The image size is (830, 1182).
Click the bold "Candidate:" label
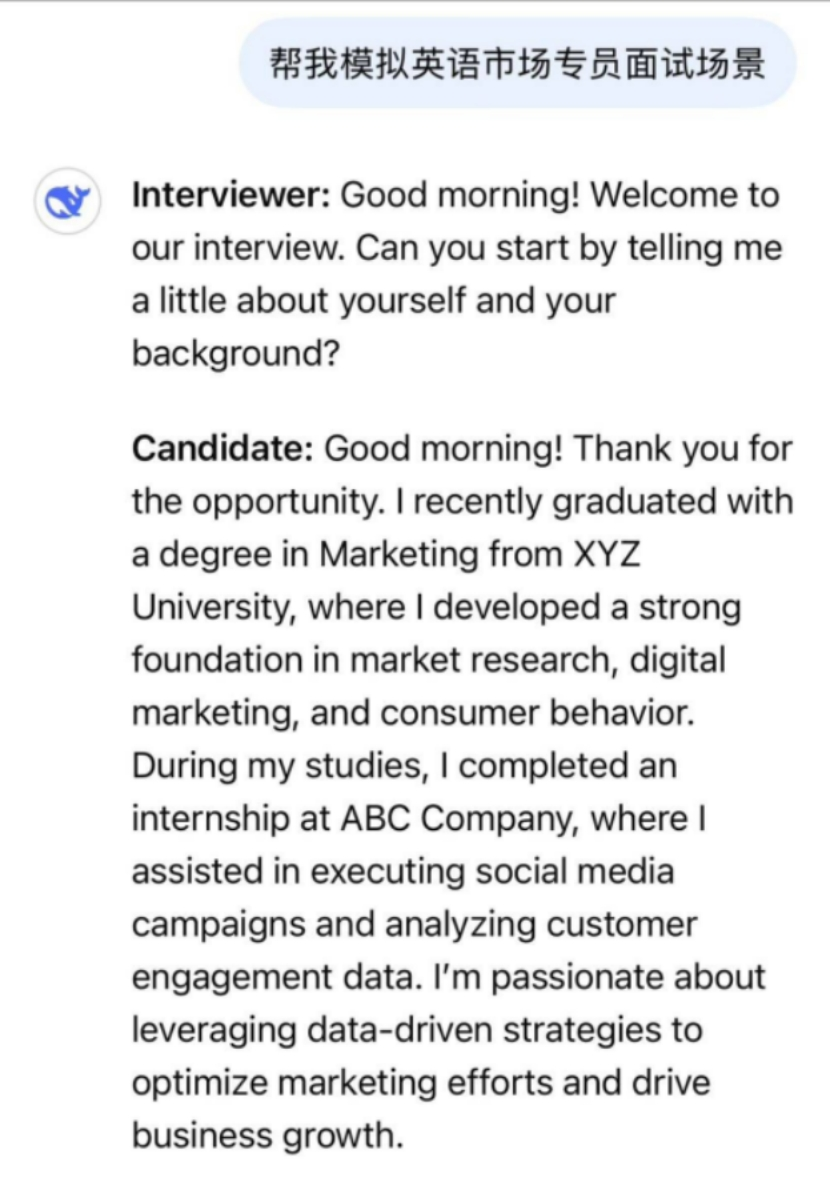[223, 449]
